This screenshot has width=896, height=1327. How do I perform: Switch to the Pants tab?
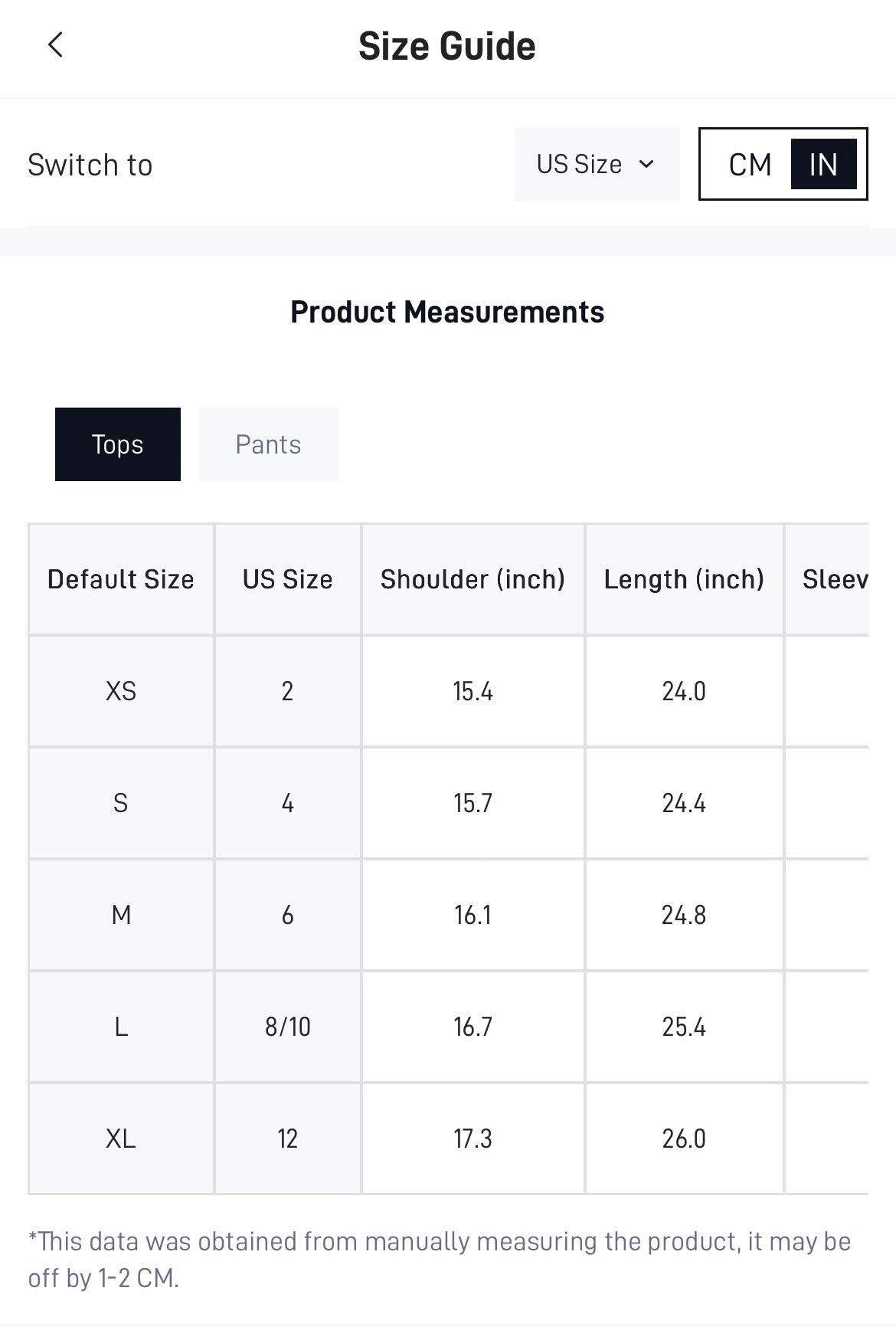(x=268, y=444)
